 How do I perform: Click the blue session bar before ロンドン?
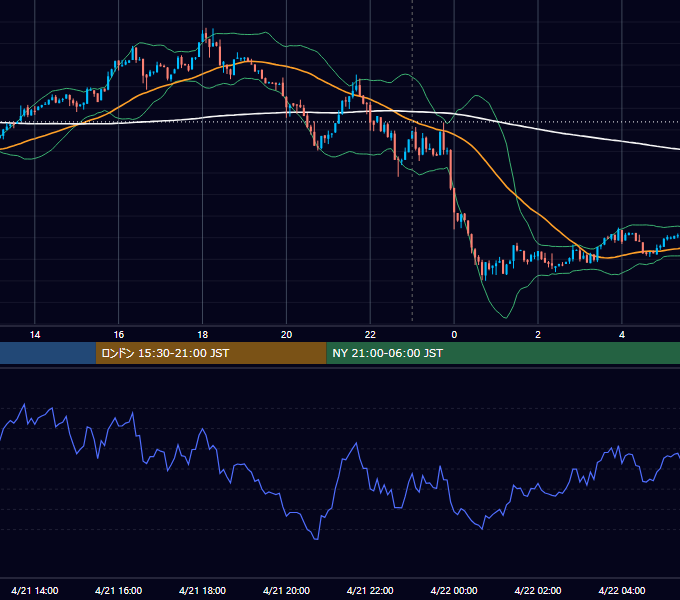pyautogui.click(x=48, y=353)
